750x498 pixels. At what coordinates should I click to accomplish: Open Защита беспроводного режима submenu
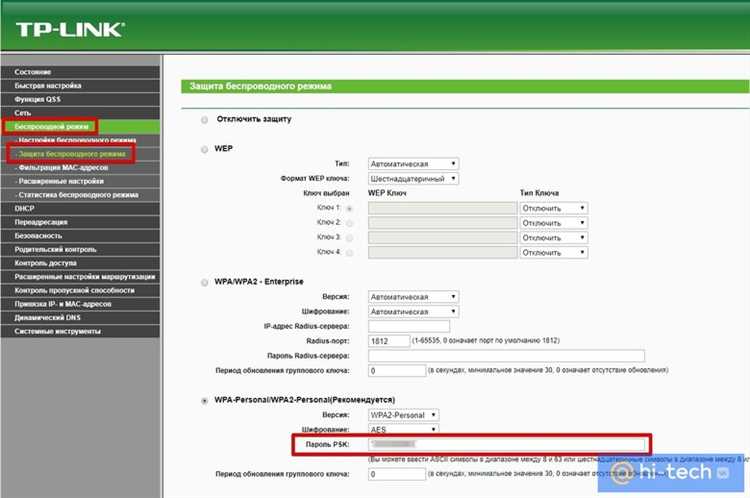pos(80,154)
